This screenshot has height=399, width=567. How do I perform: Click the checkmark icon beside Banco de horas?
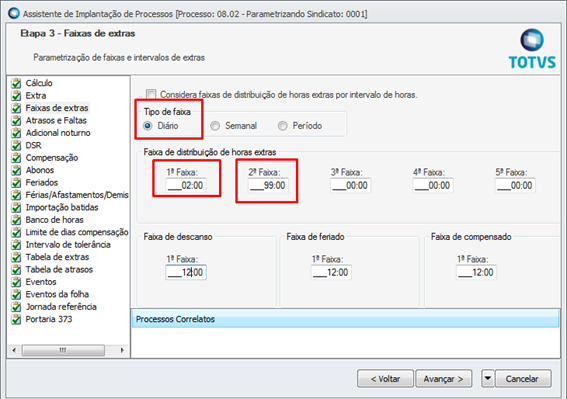[x=16, y=220]
